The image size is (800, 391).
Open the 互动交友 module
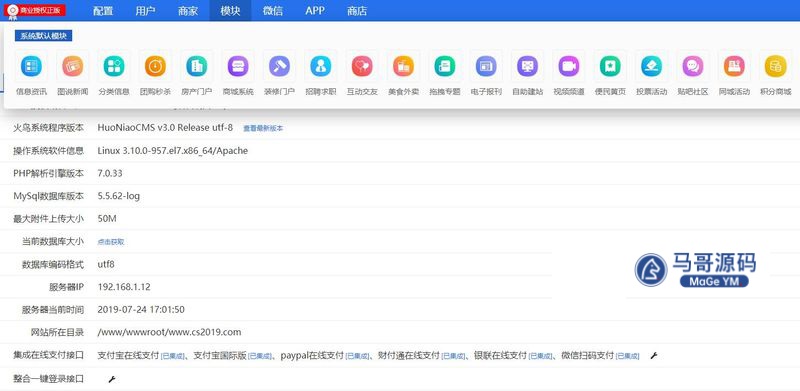click(362, 73)
